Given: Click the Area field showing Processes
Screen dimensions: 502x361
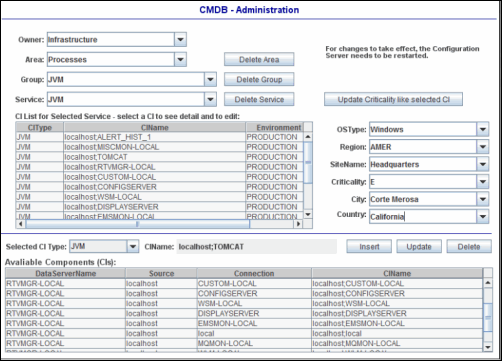Looking at the screenshot, I should [111, 60].
